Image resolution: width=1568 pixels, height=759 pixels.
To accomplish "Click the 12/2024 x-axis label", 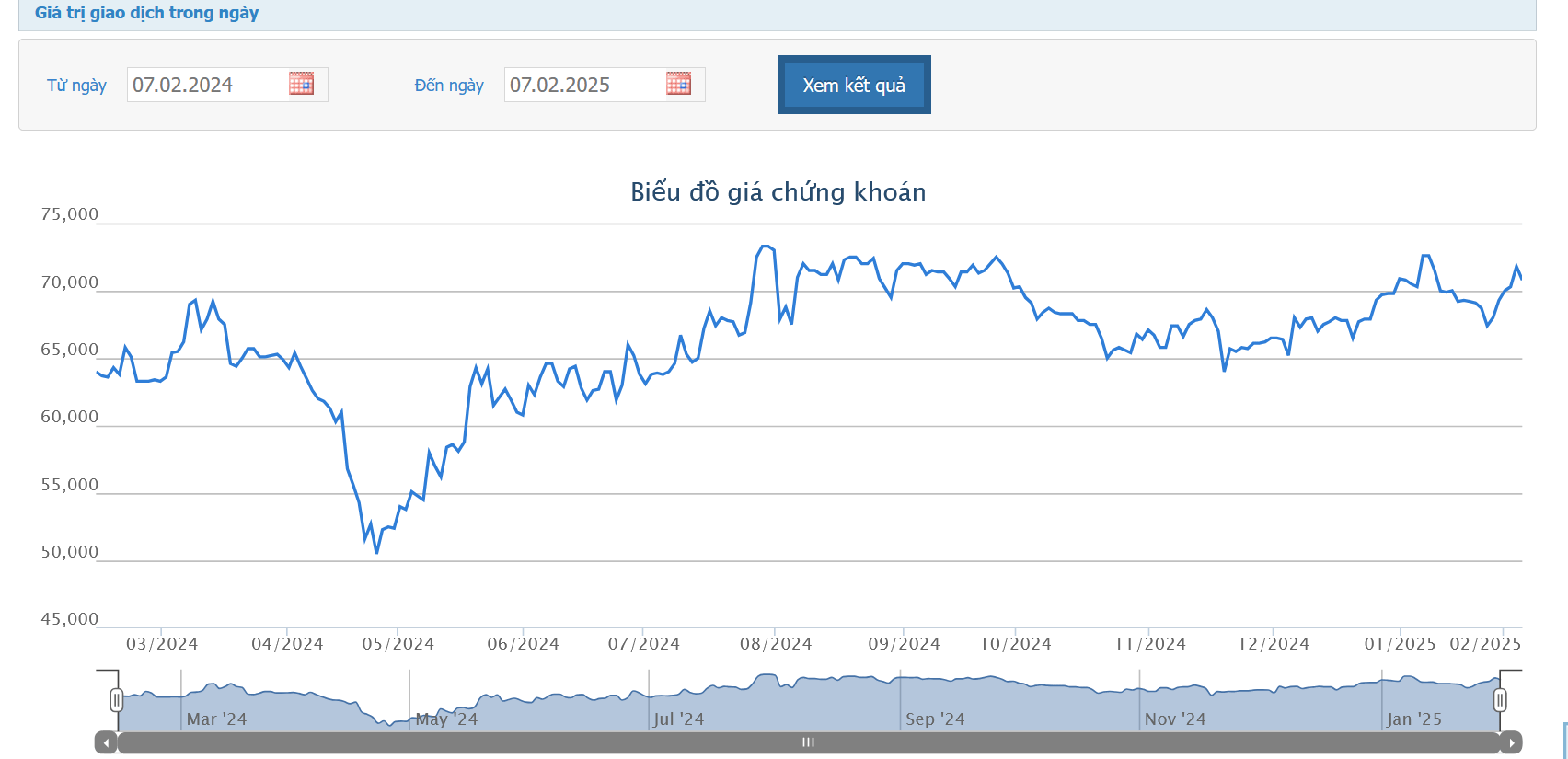I will click(1274, 644).
